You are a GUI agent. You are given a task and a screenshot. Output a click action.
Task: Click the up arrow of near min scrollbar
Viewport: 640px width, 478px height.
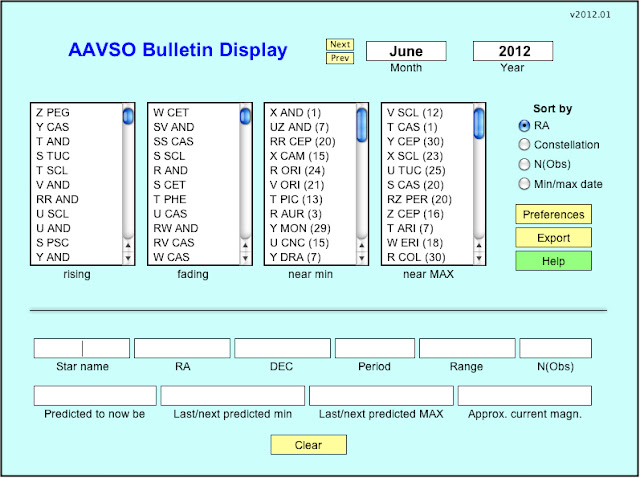click(x=362, y=245)
